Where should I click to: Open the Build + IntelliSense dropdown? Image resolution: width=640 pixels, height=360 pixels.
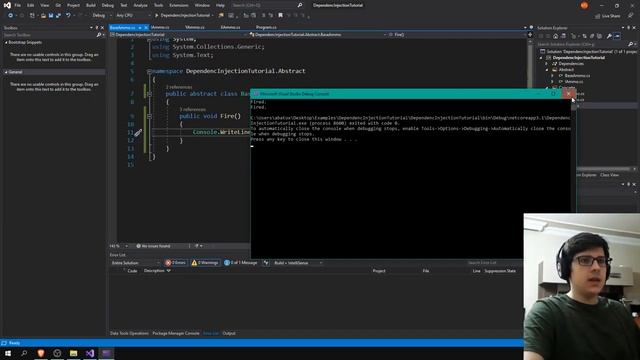(x=298, y=263)
